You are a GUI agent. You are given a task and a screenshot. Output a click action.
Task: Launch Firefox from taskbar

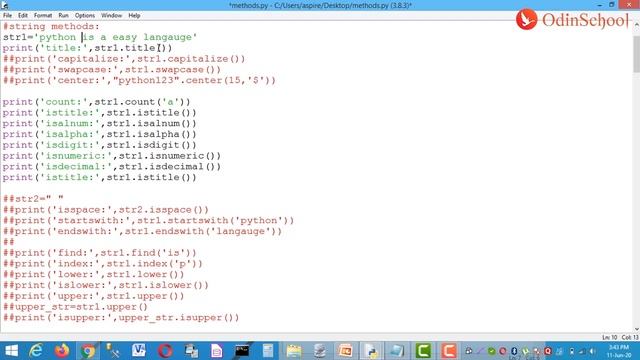pyautogui.click(x=62, y=351)
